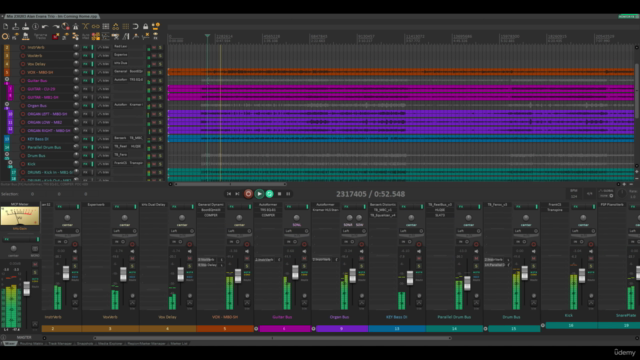Open Project Settings info icon

click(x=36, y=27)
